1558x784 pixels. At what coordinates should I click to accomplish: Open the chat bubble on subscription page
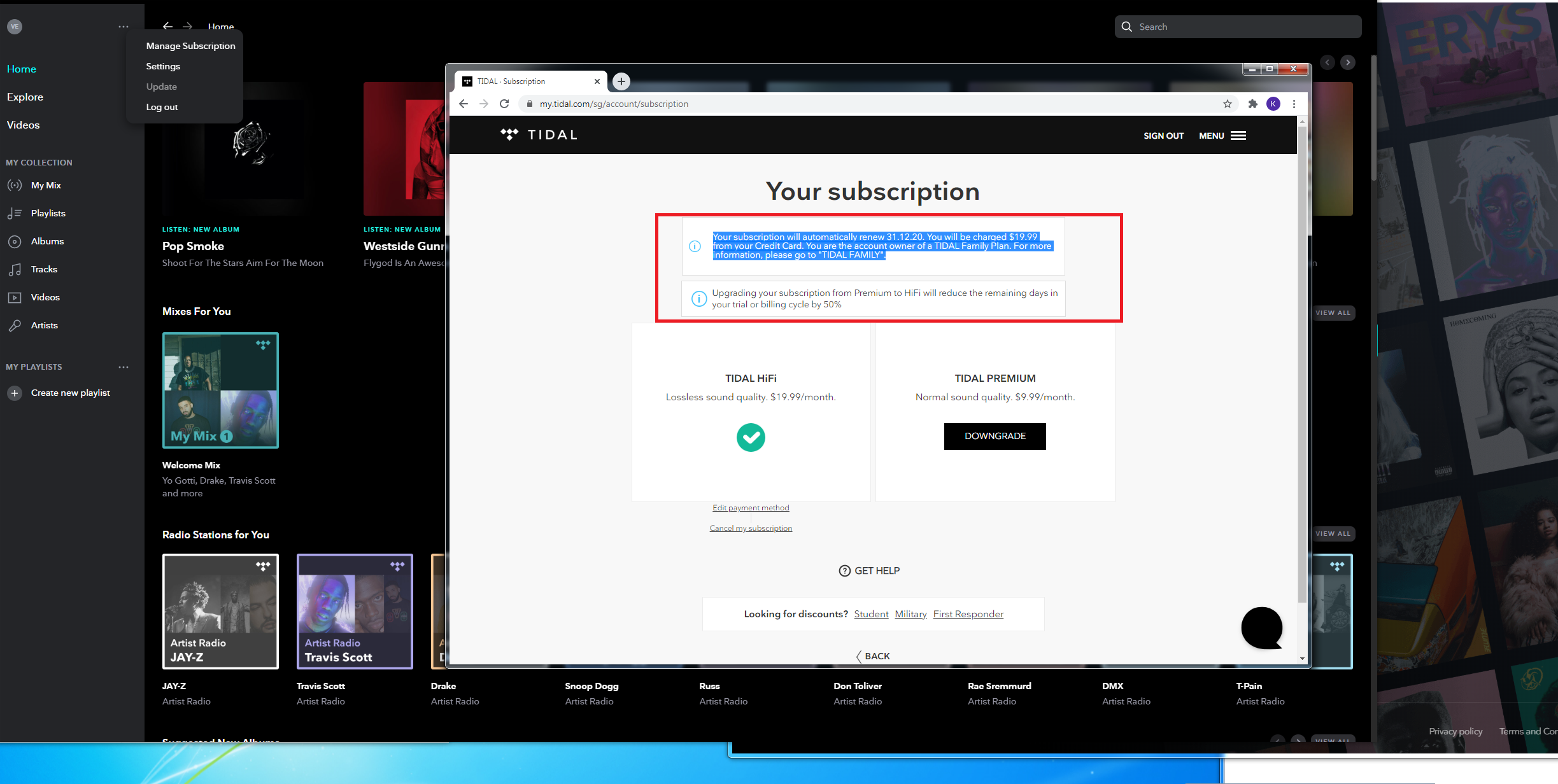click(x=1262, y=628)
